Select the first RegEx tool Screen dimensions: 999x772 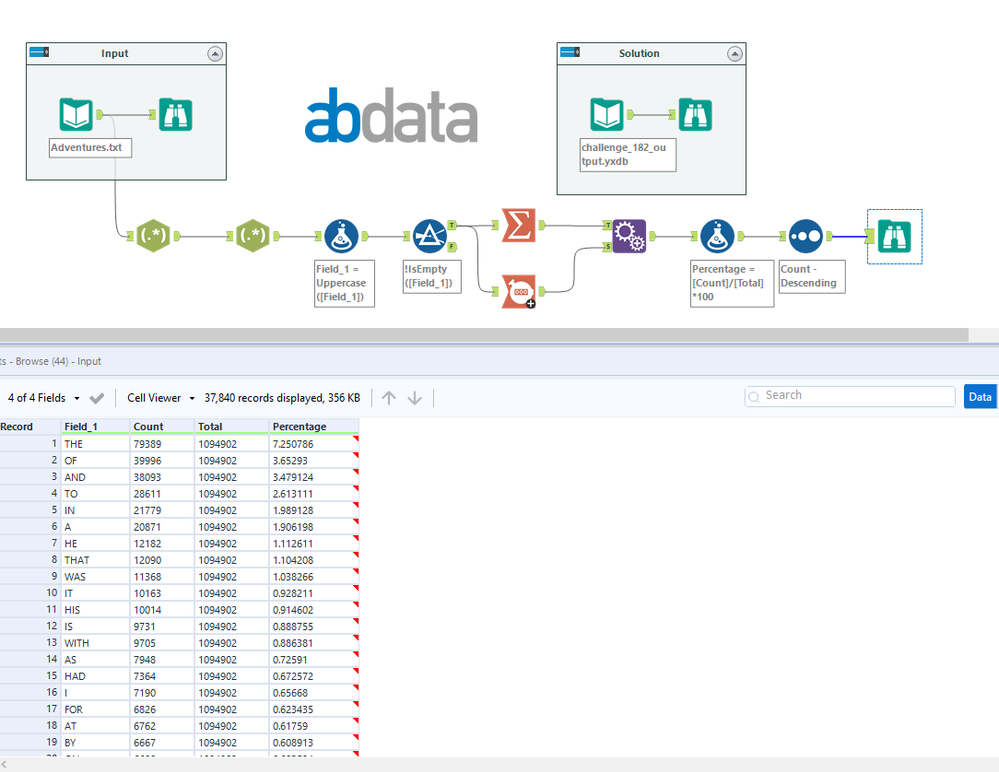click(154, 236)
